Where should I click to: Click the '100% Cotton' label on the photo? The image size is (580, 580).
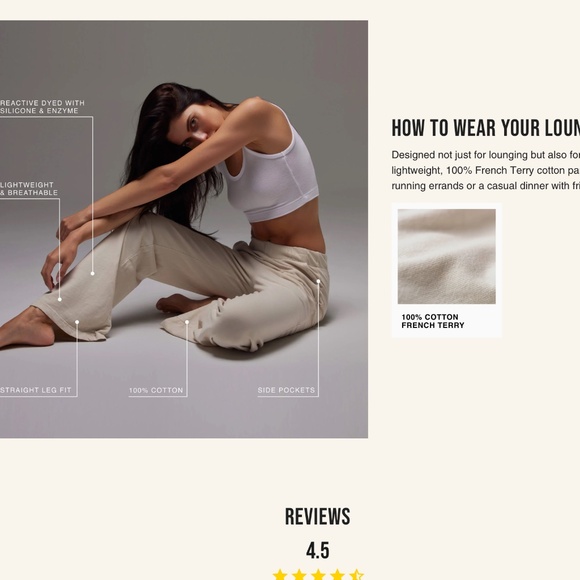(x=156, y=390)
